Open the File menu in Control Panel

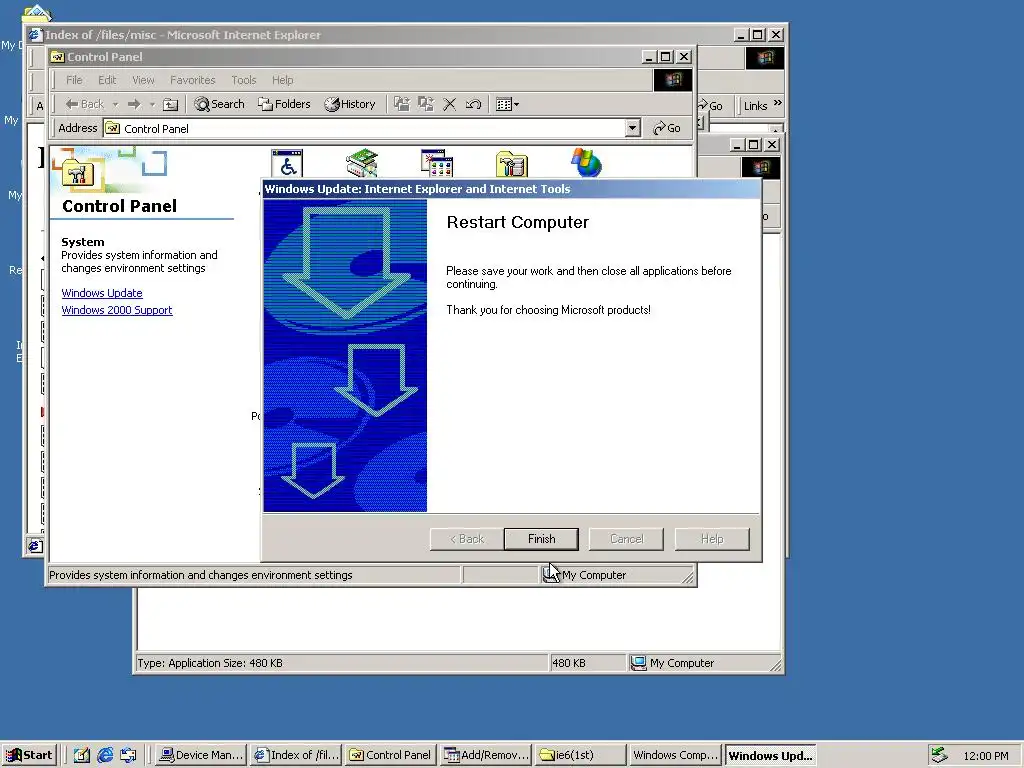[x=74, y=80]
